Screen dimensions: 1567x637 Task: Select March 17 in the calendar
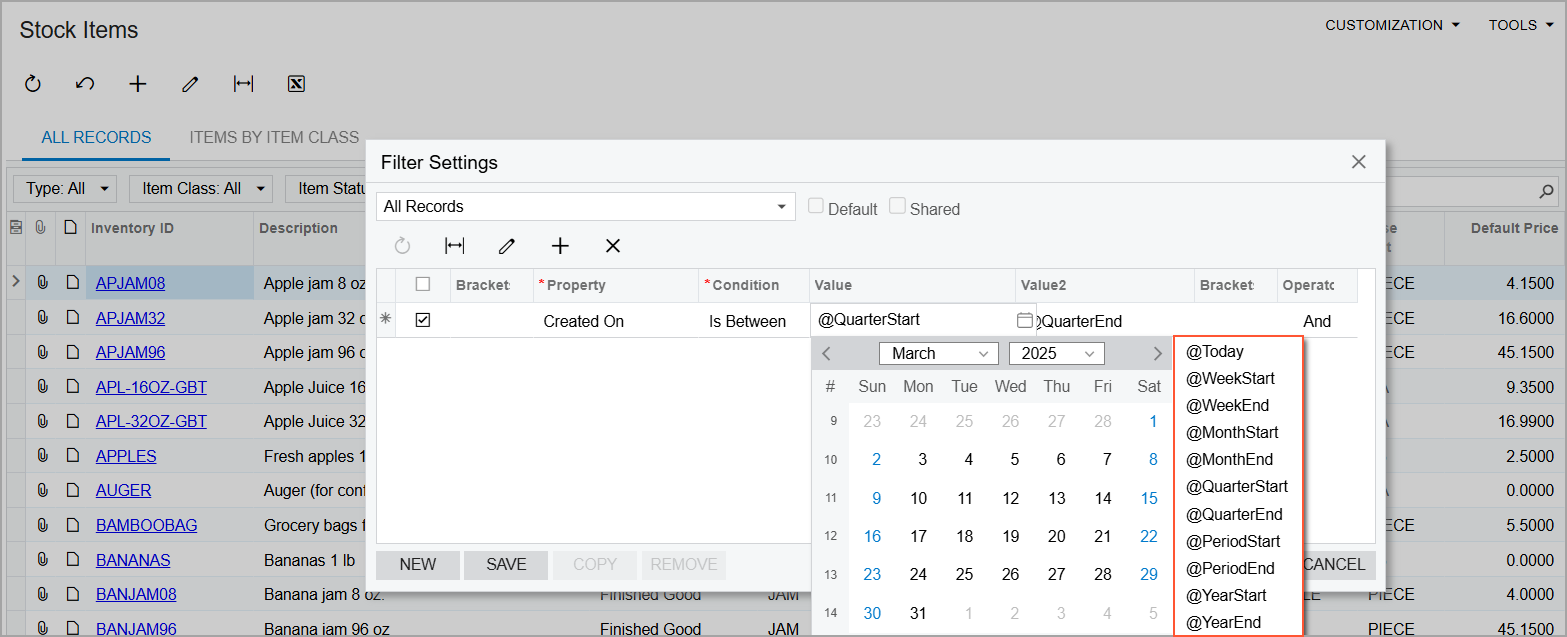point(918,536)
